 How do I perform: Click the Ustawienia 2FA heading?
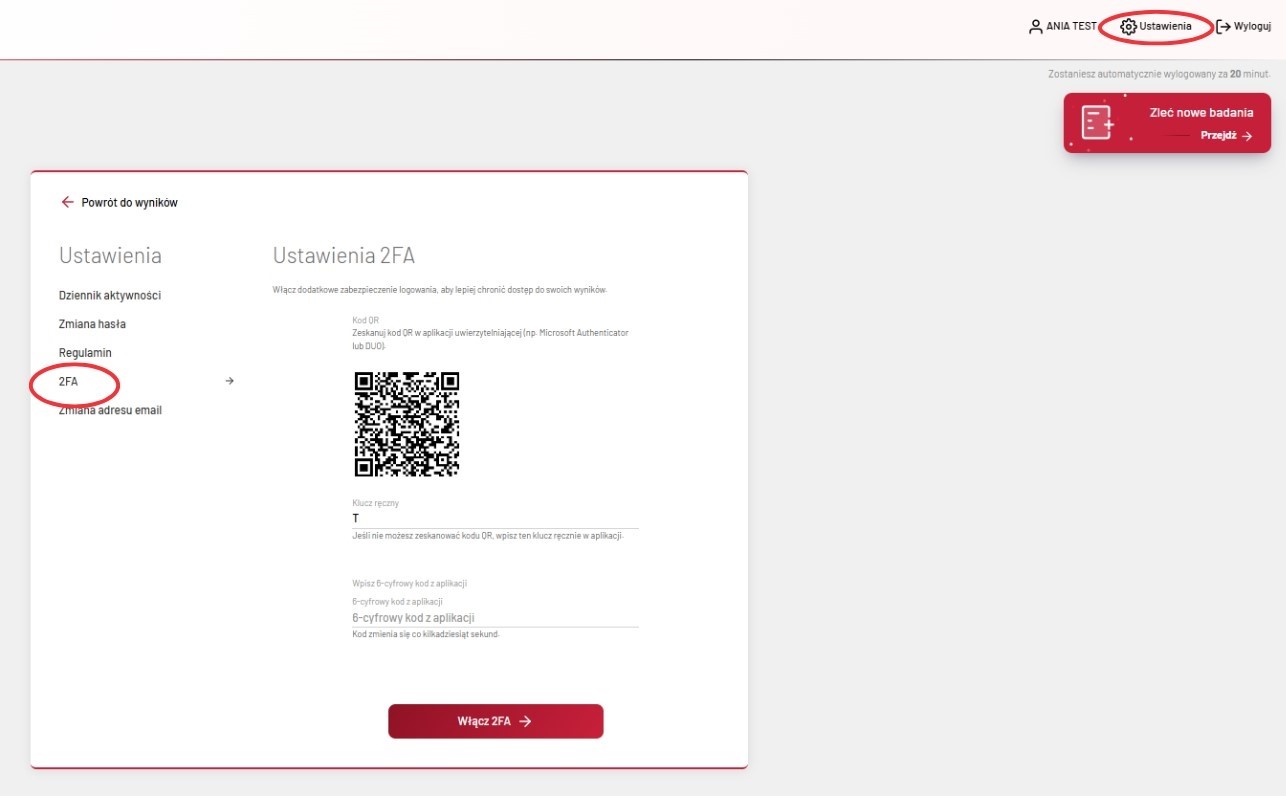pos(344,255)
